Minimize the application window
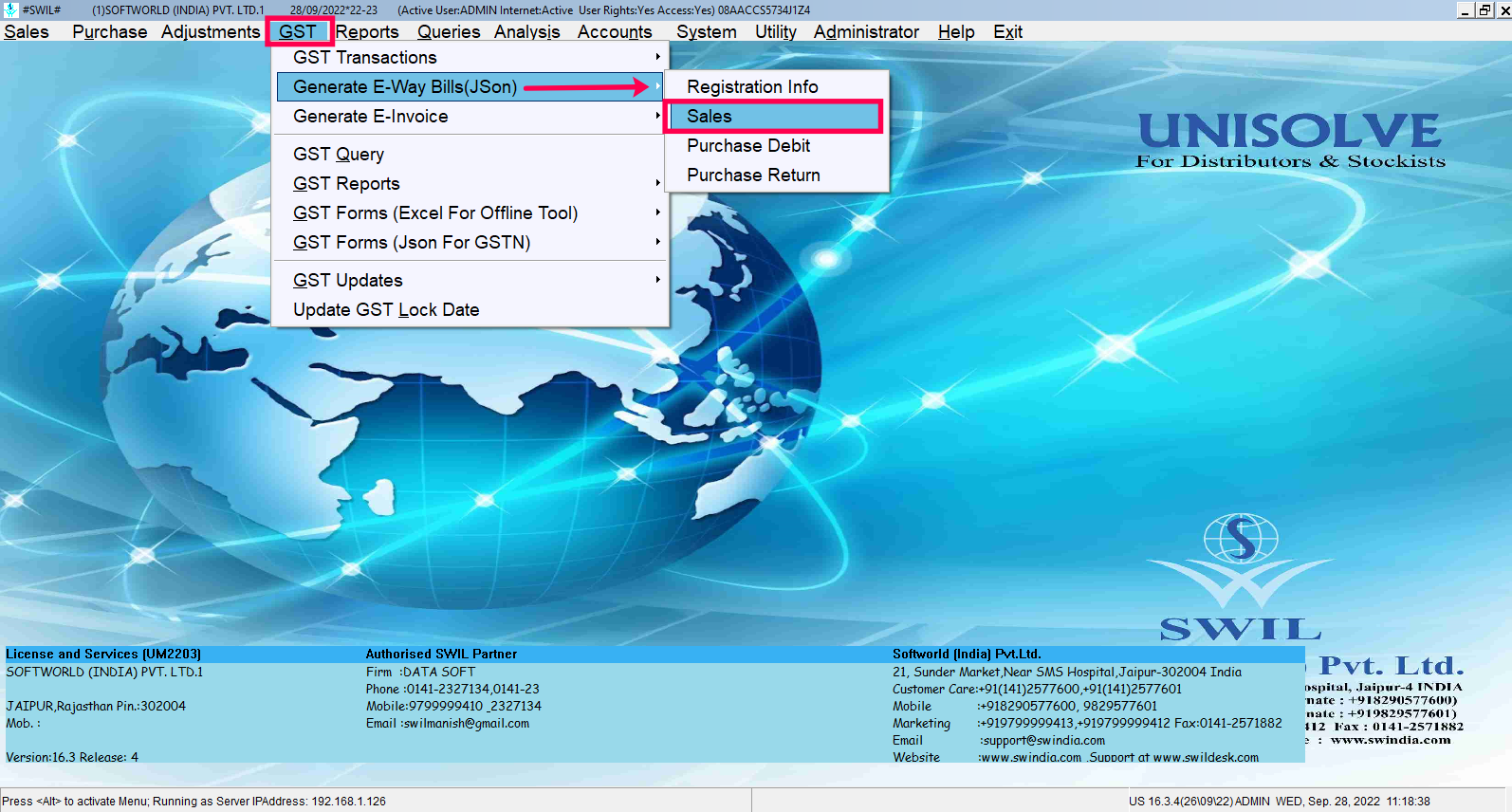Image resolution: width=1512 pixels, height=812 pixels. pyautogui.click(x=1466, y=9)
